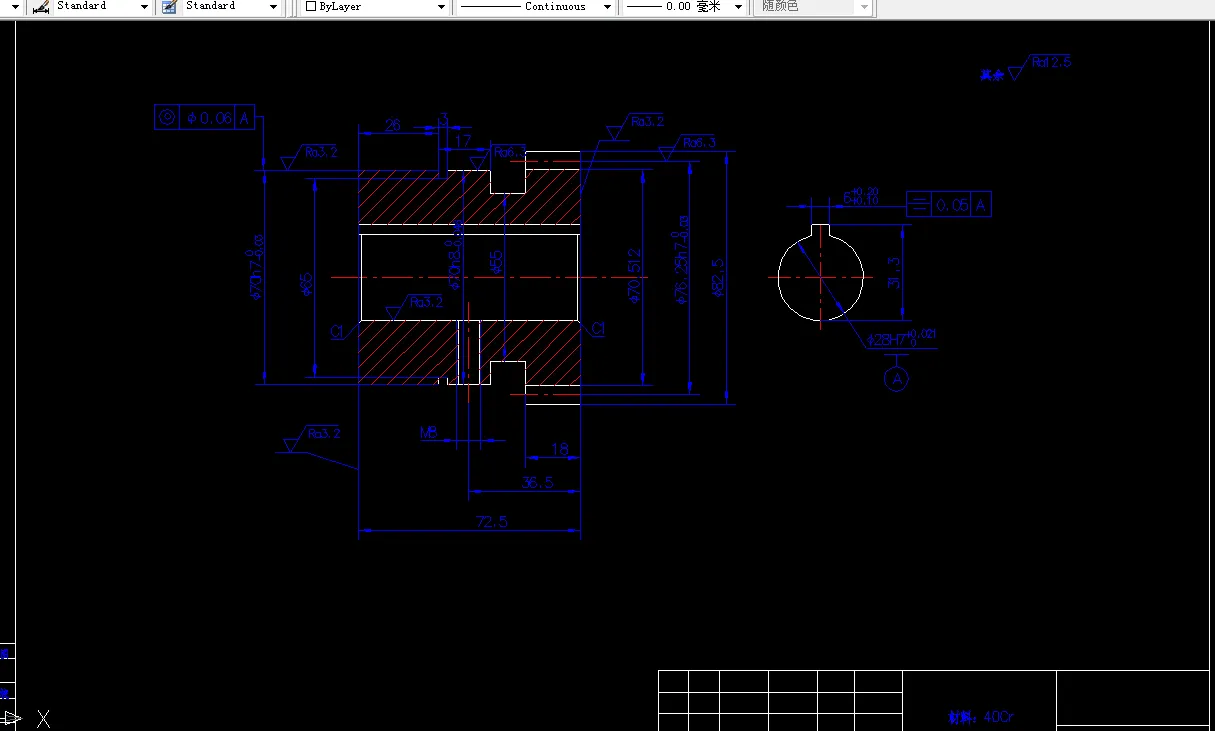Click the parallelism tolerance frame 0.05 A
The width and height of the screenshot is (1215, 731).
[x=948, y=204]
